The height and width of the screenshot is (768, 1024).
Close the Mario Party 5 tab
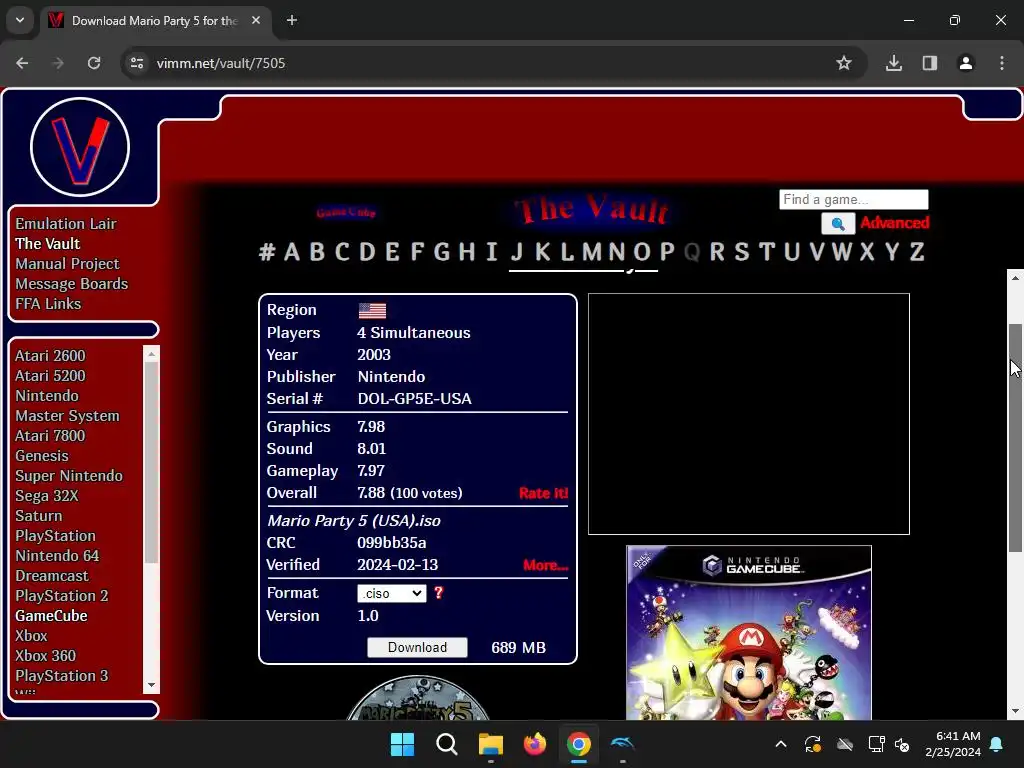point(256,20)
